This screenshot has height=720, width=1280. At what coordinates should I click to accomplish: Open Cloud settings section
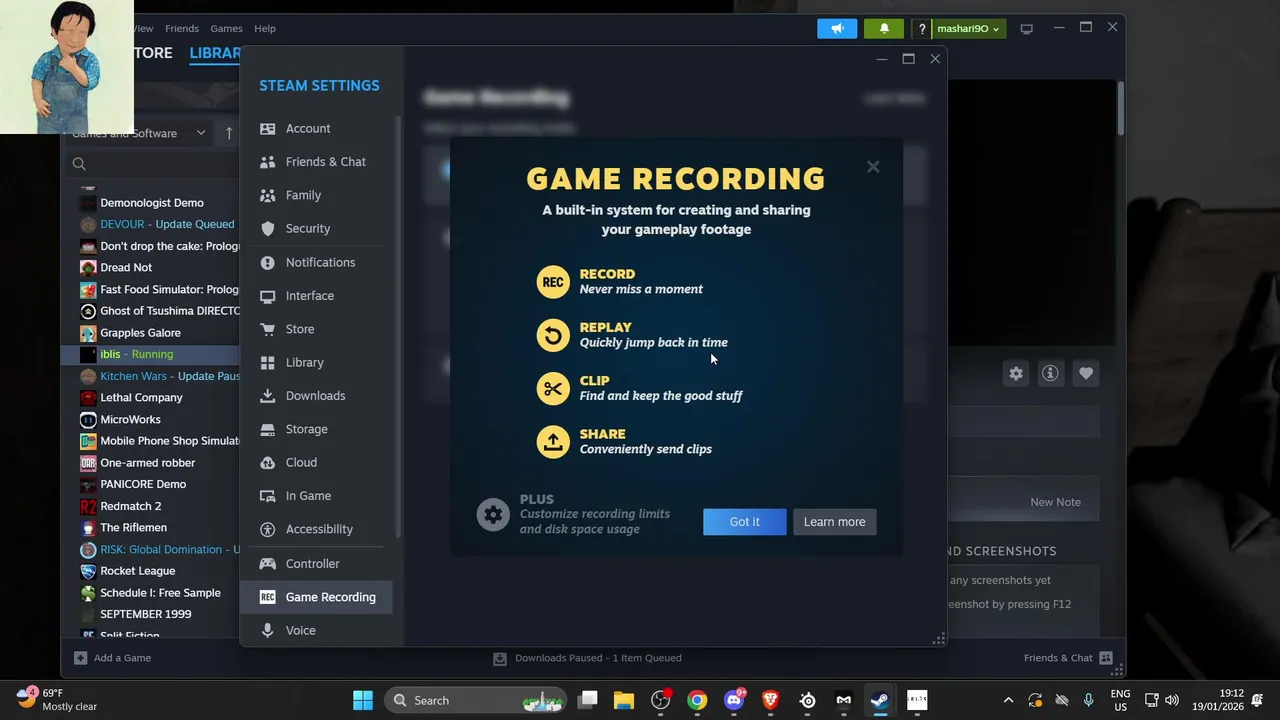[x=315, y=462]
